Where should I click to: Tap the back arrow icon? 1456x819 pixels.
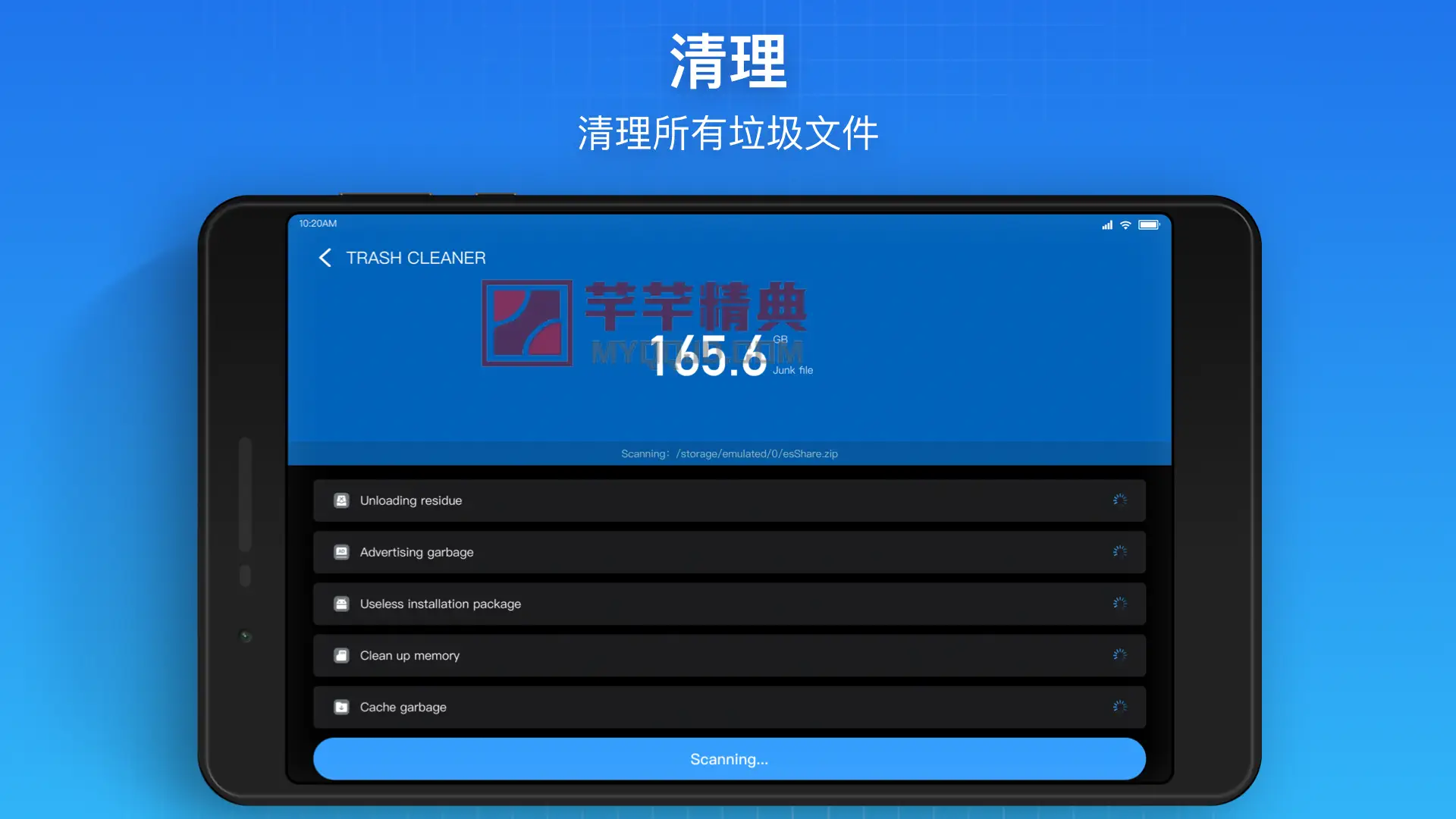pos(325,258)
